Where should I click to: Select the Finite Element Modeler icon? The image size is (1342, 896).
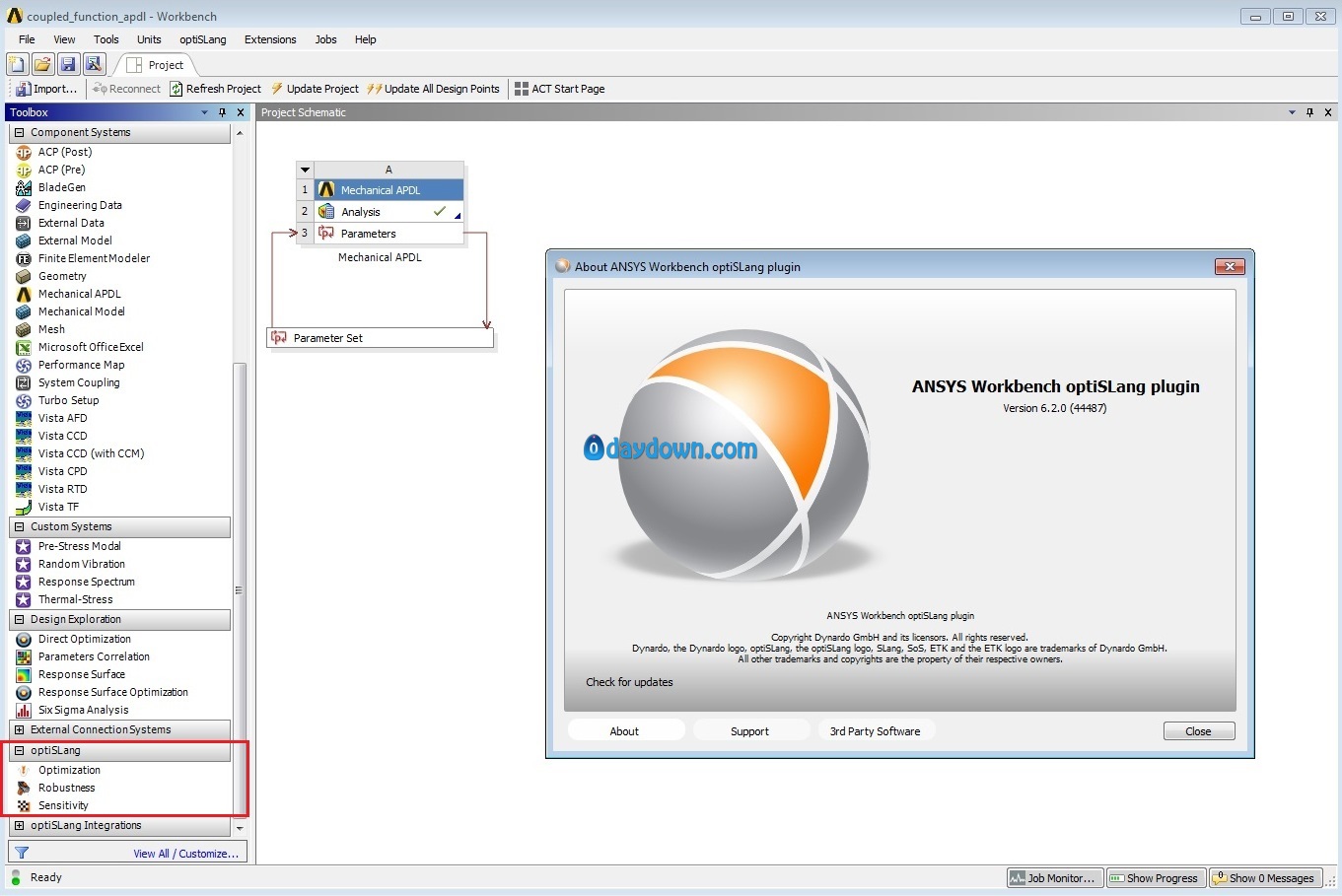(x=24, y=258)
